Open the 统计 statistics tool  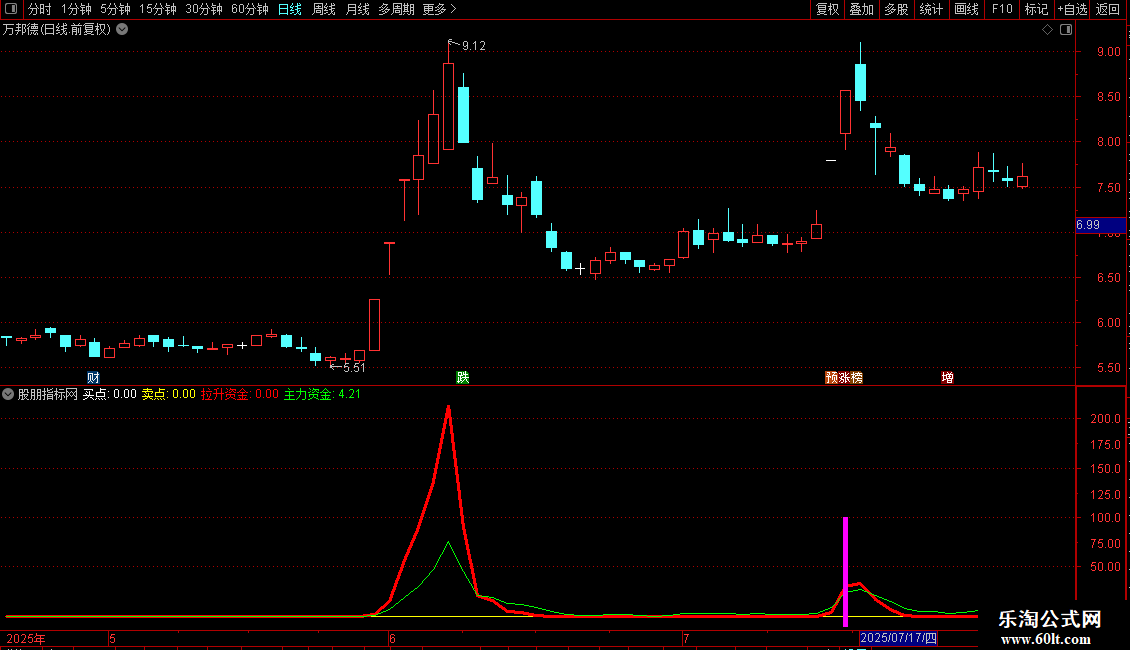(x=930, y=9)
